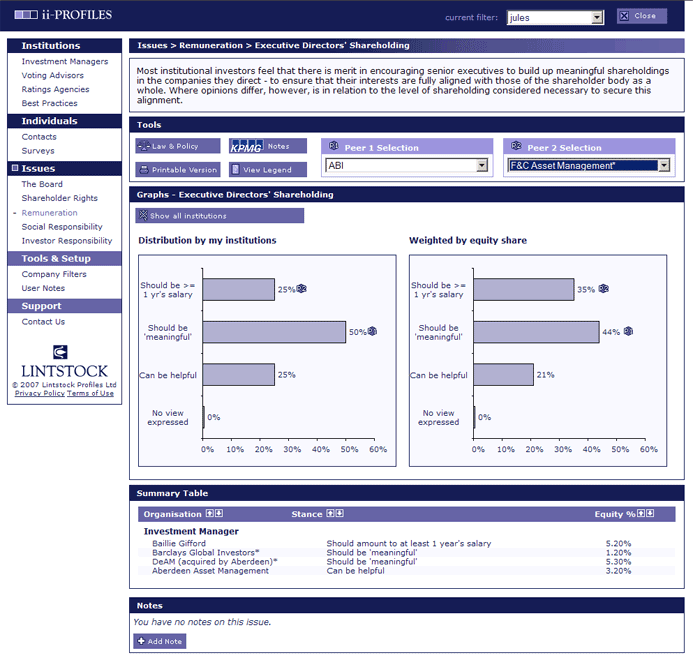
Task: Open Voting Advisors page
Action: (x=53, y=75)
